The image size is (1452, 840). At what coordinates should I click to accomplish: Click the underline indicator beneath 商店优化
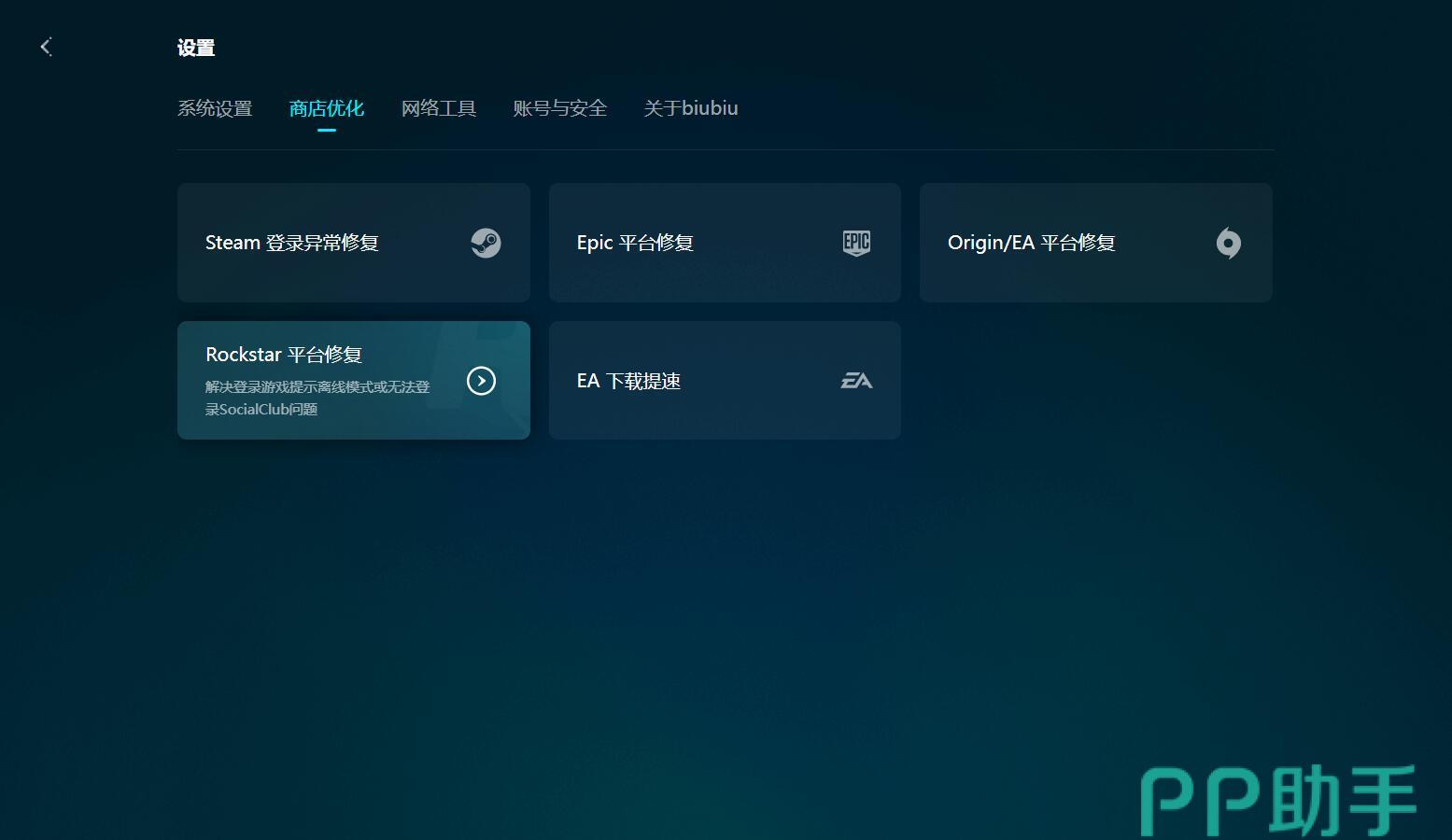[x=326, y=131]
